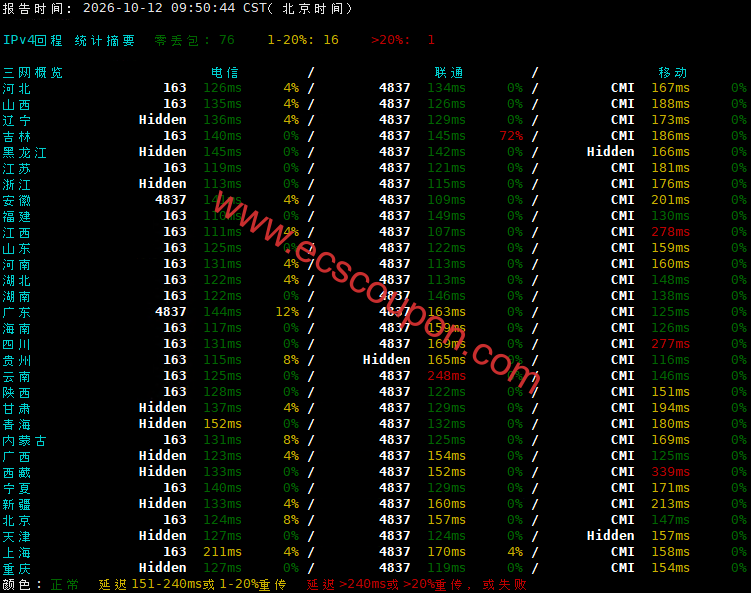Image resolution: width=751 pixels, height=593 pixels.
Task: Click the 1-20% loss count 16
Action: (x=330, y=40)
